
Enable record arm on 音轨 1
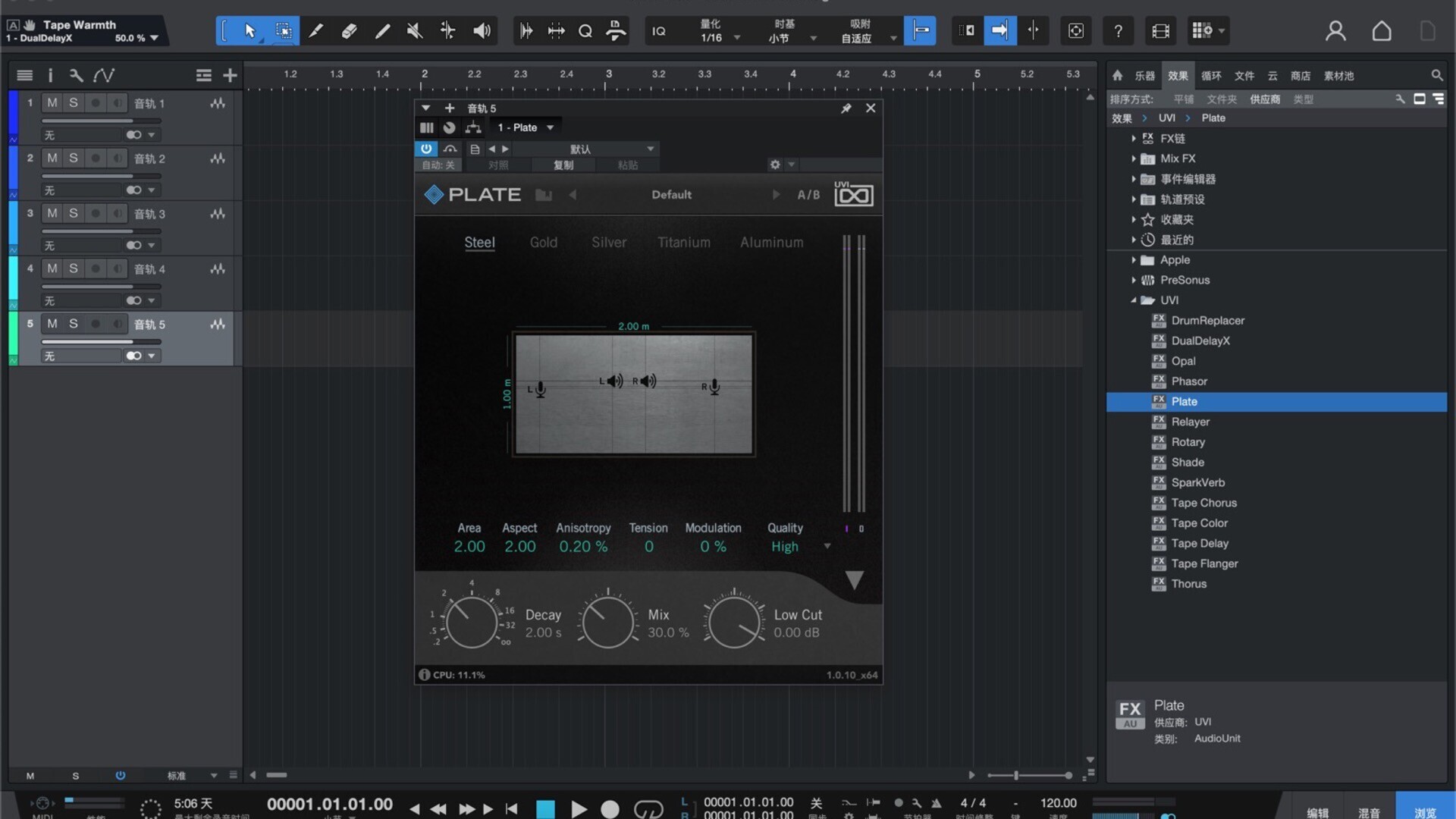95,102
